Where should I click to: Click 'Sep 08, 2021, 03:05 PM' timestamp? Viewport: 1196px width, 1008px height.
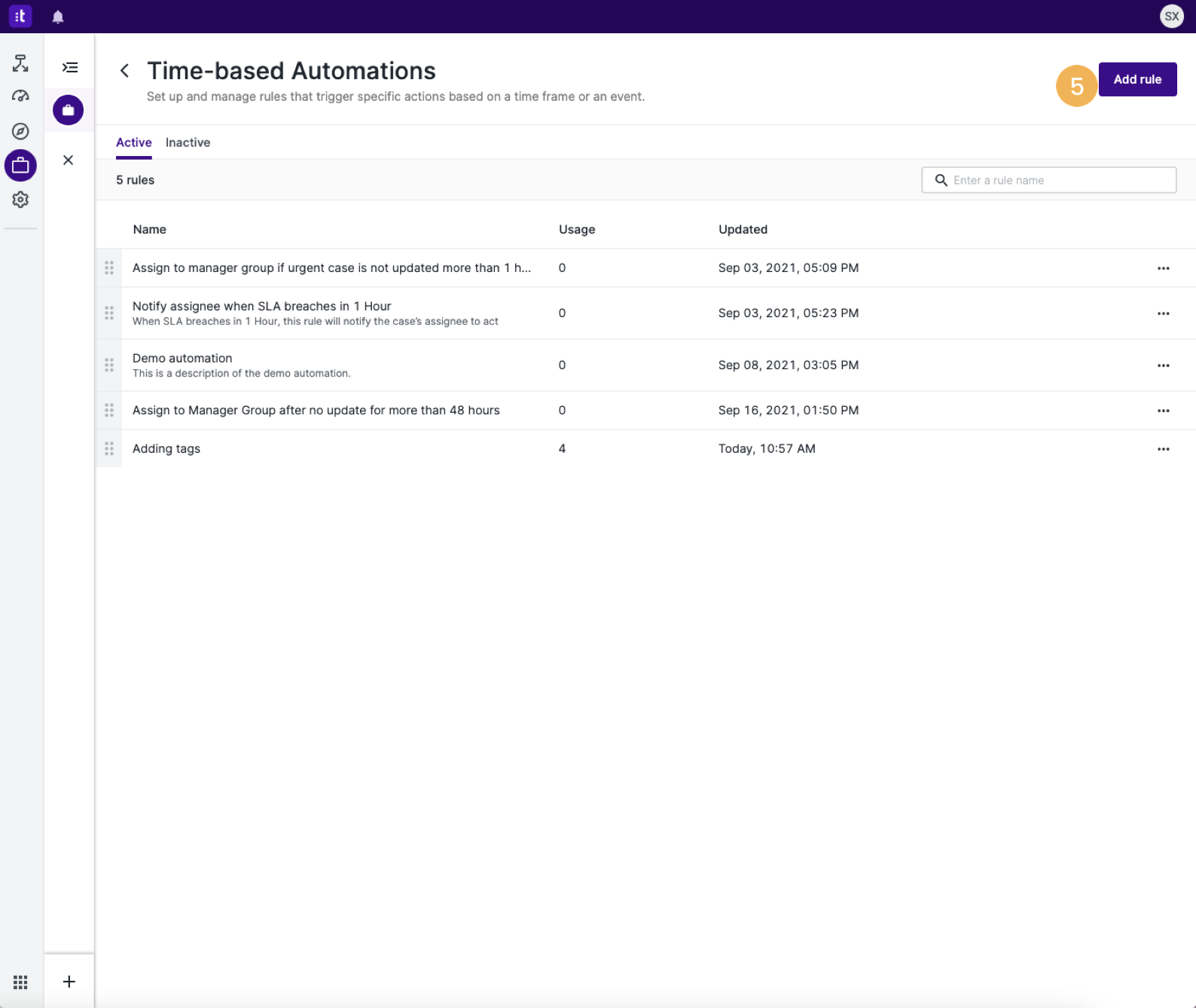tap(789, 365)
